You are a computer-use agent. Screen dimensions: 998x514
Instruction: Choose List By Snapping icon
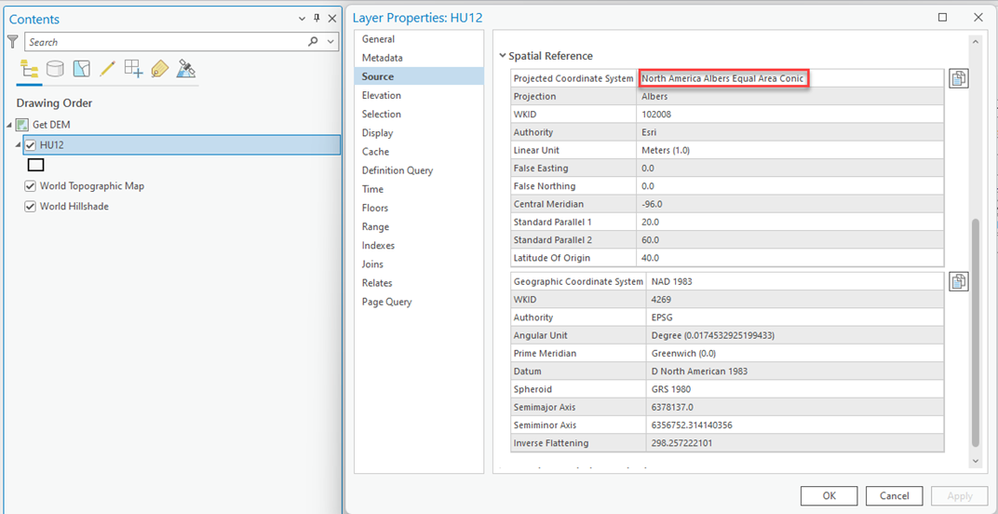coord(134,68)
